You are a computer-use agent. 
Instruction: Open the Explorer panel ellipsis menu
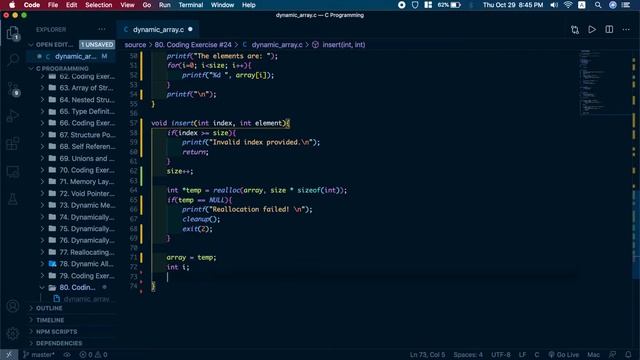[102, 29]
